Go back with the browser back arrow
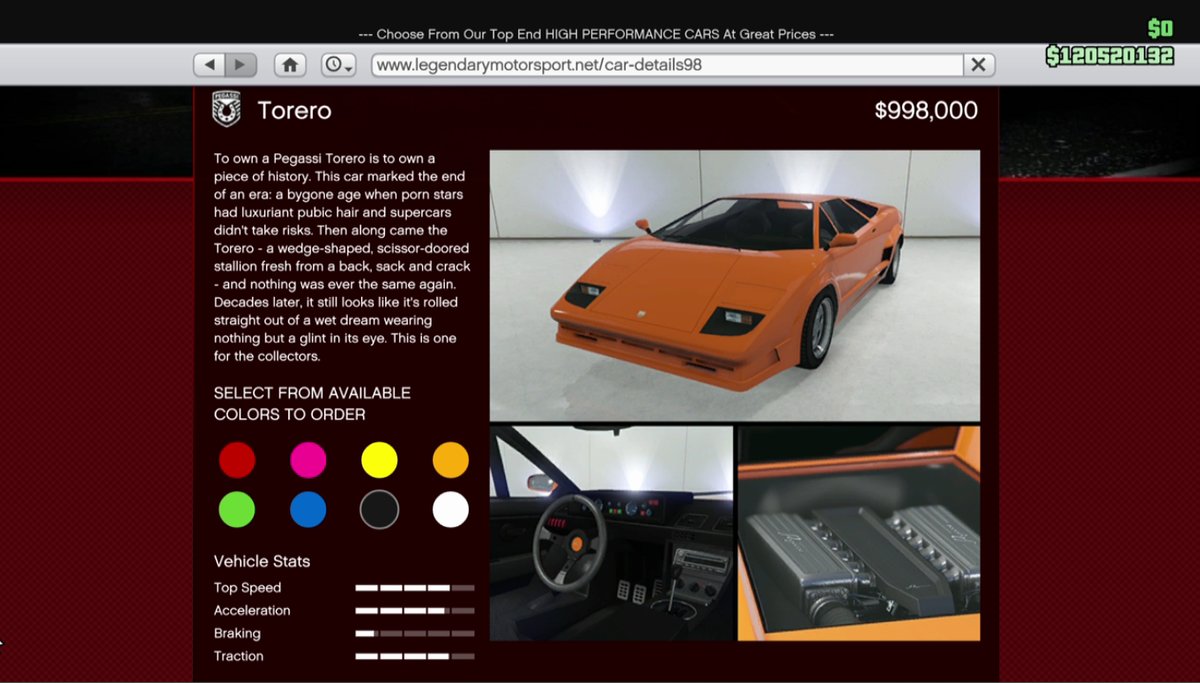This screenshot has height=683, width=1200. (209, 65)
